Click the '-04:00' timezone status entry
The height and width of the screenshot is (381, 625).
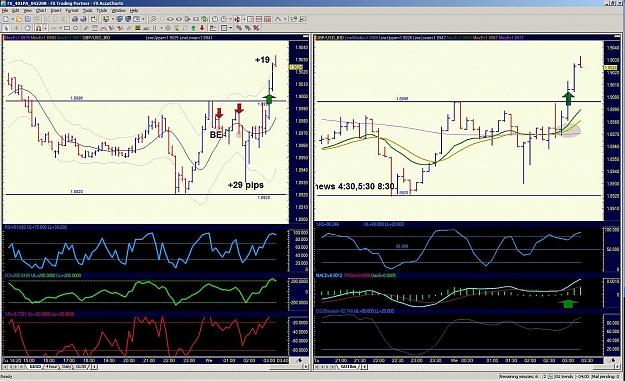tap(582, 376)
